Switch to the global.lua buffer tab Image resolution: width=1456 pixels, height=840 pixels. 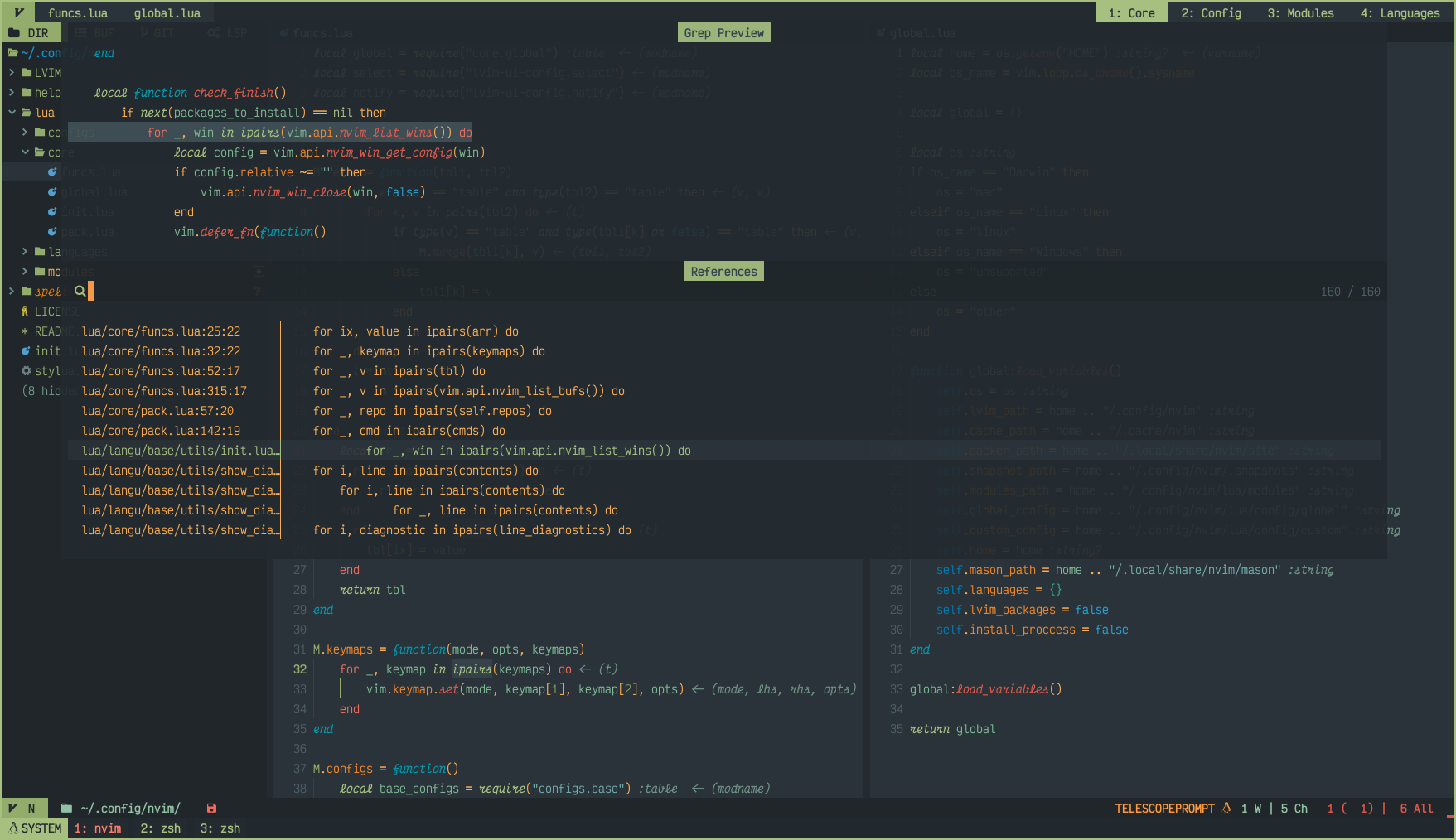click(x=167, y=13)
